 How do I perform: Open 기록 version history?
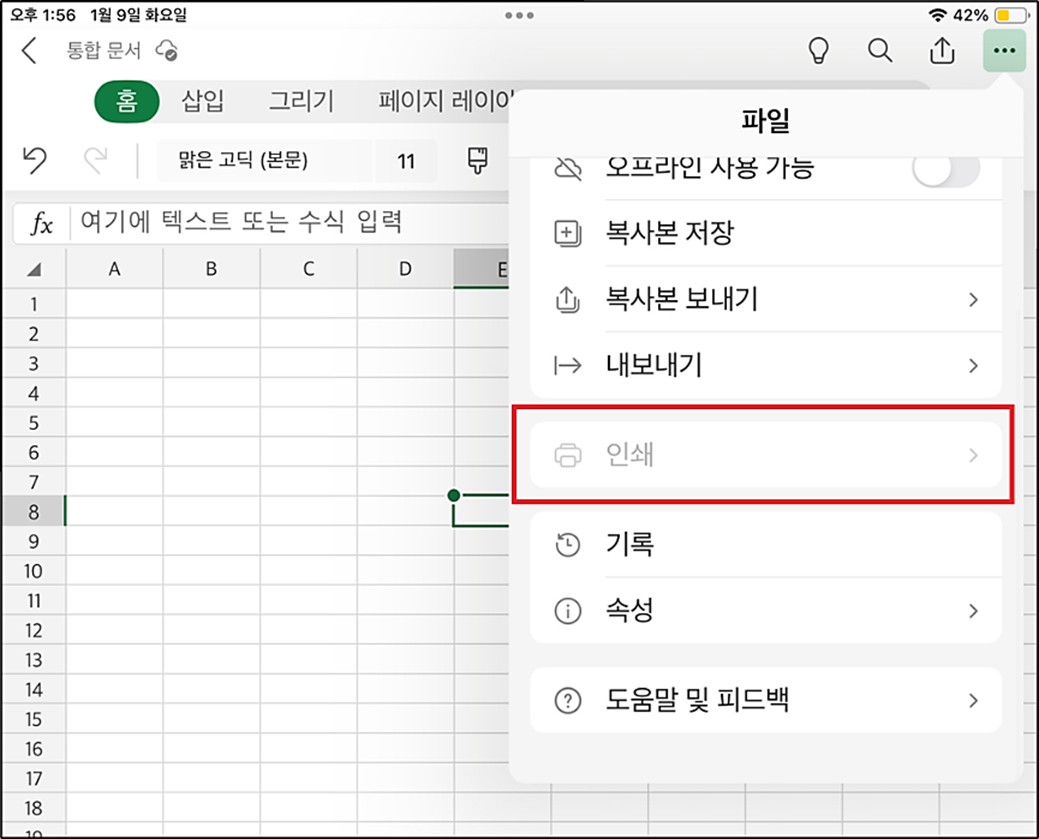point(765,545)
